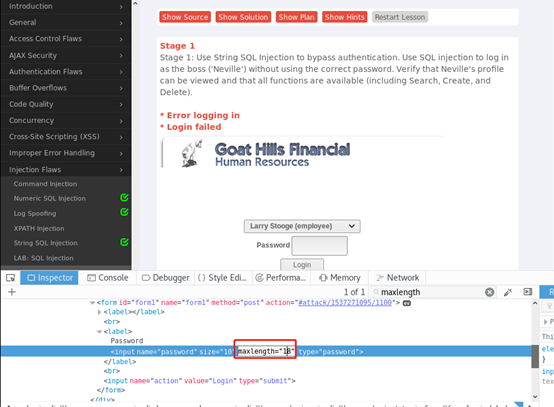Viewport: 554px width, 407px height.
Task: Collapse the form1 node in markup view
Action: tap(93, 303)
